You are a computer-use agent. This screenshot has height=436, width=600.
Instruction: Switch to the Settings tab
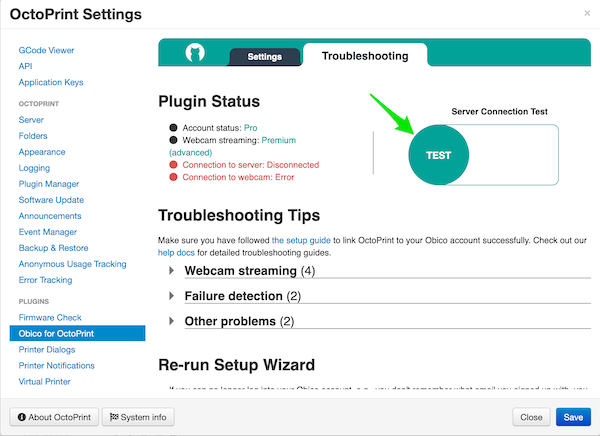click(264, 57)
